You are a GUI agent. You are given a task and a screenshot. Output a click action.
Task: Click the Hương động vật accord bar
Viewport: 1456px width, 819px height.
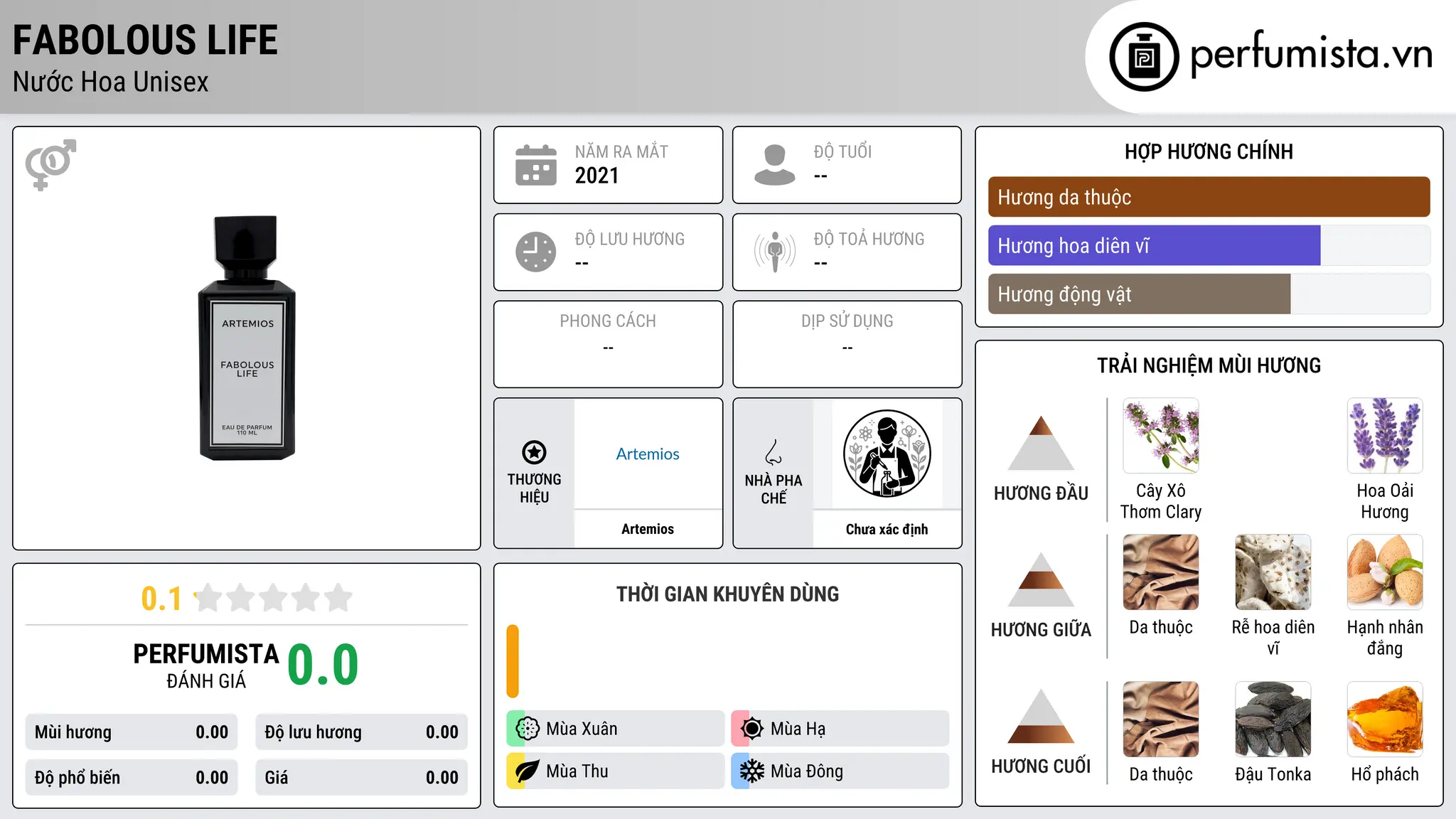point(1209,294)
